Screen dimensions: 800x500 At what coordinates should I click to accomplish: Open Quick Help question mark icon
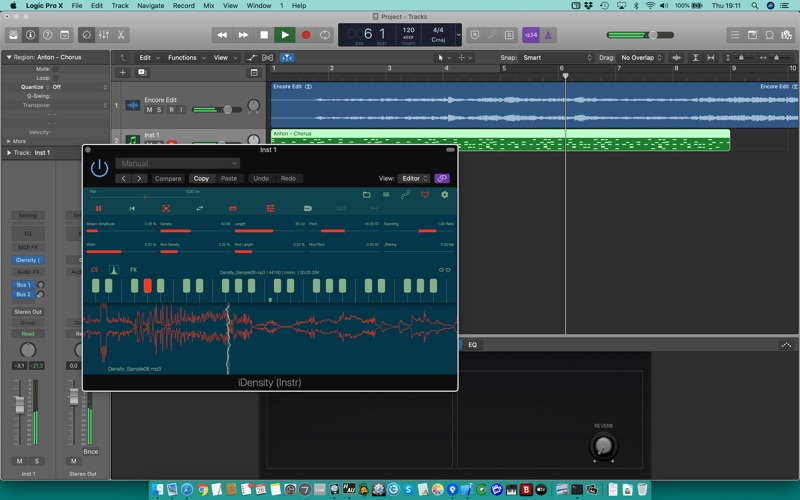47,35
